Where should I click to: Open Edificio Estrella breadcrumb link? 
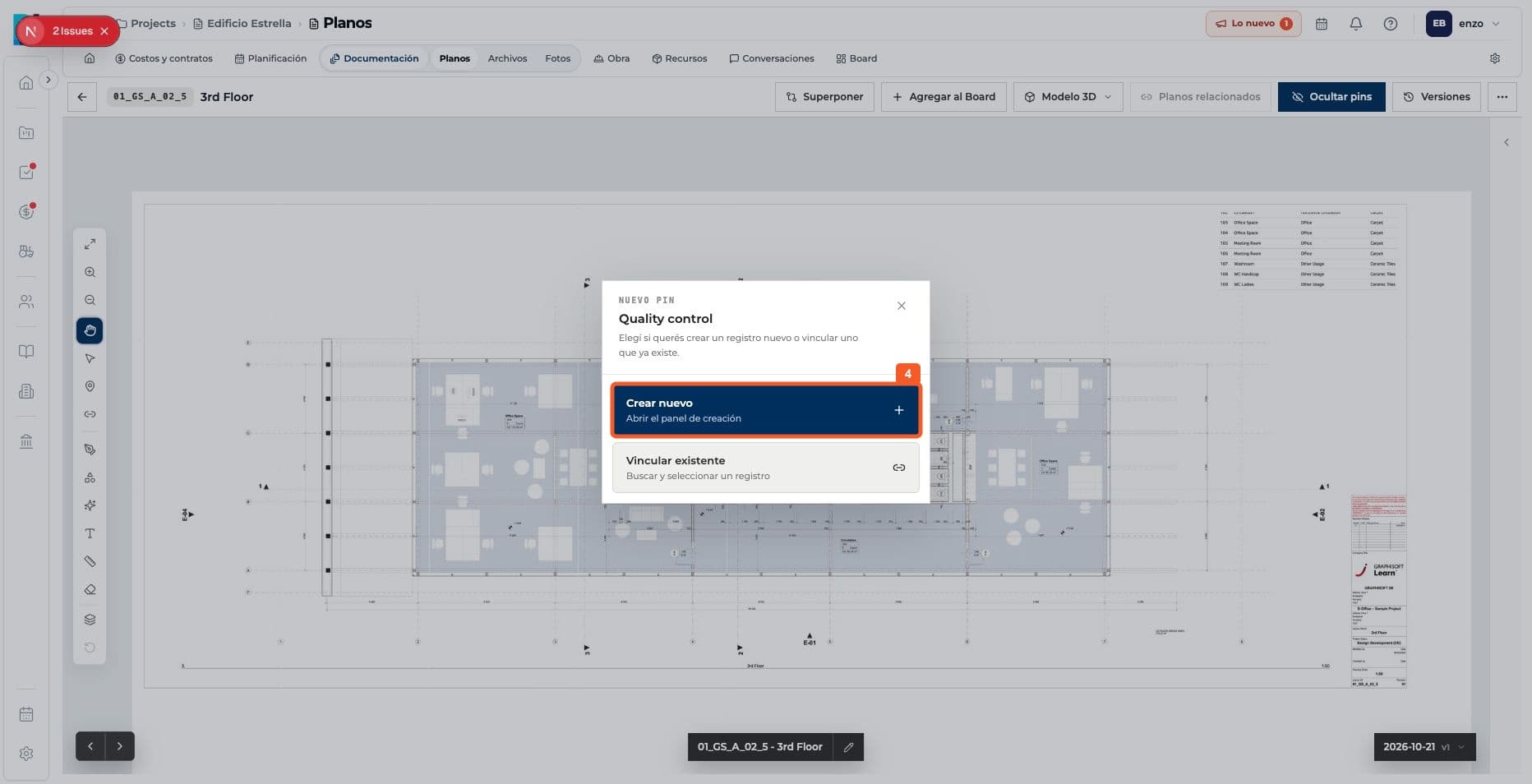coord(242,24)
